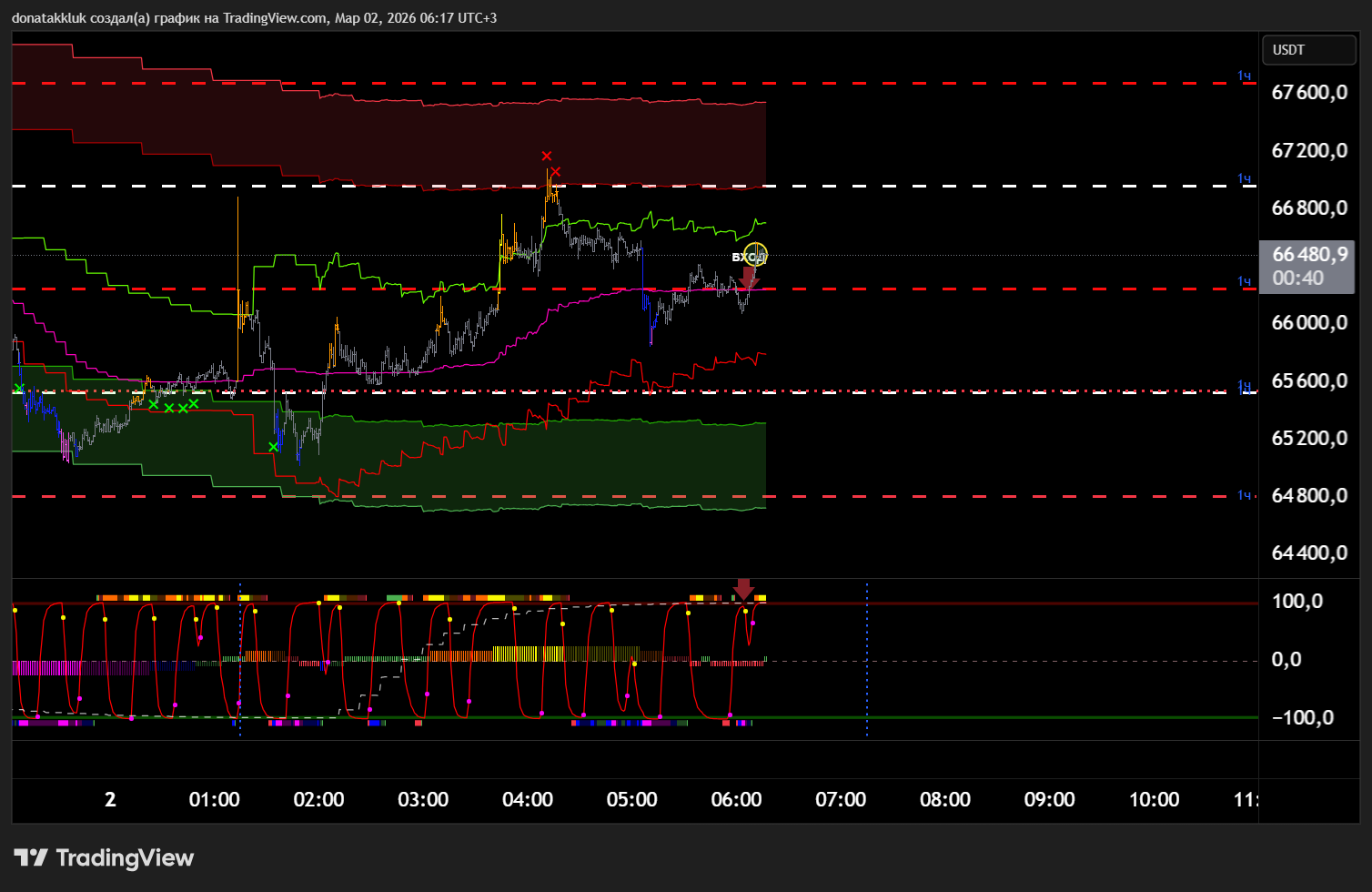Select the lone green X marker near 01:30 low
Viewport: 1372px width, 892px height.
click(x=273, y=447)
